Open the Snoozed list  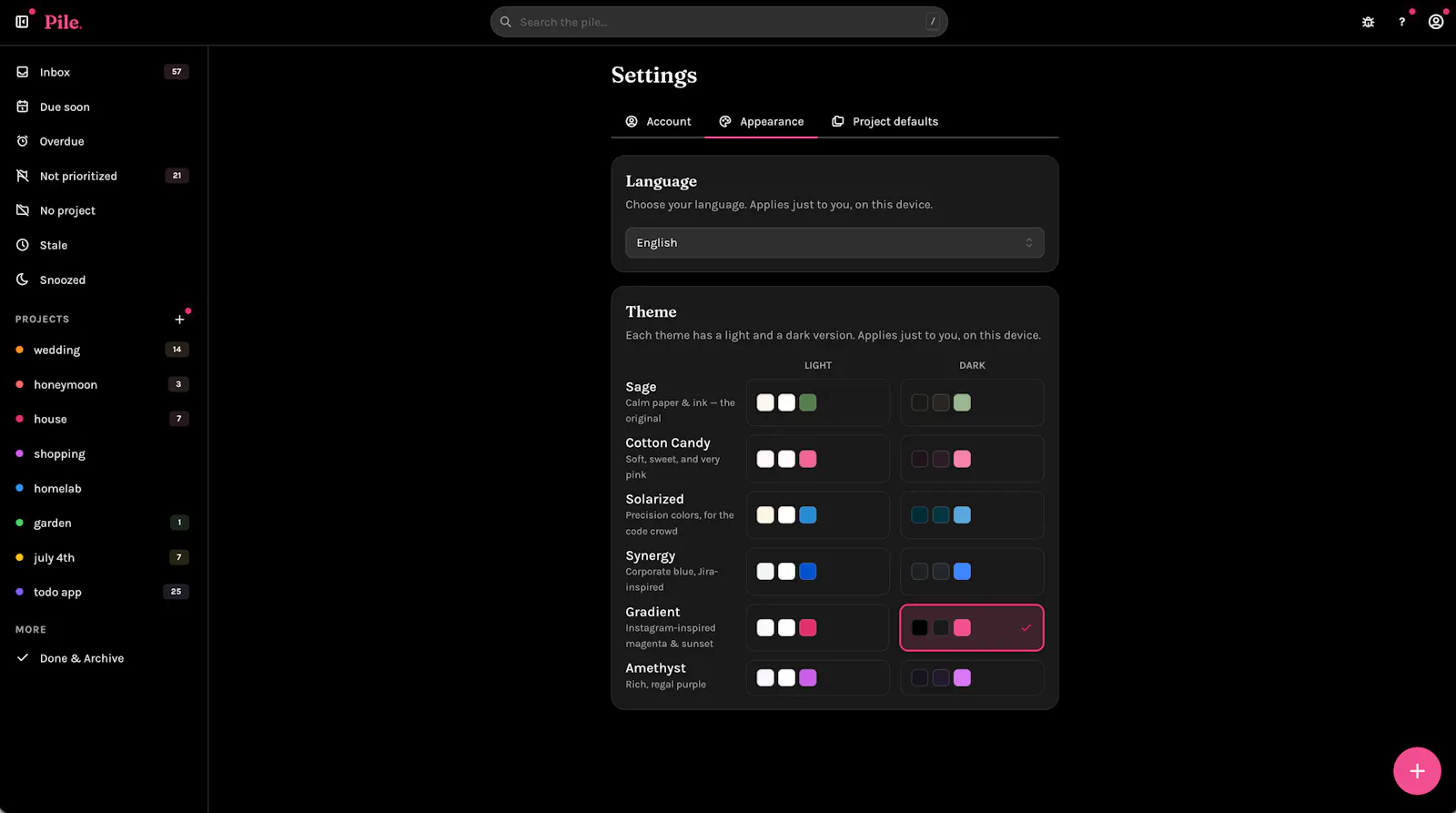coord(103,279)
